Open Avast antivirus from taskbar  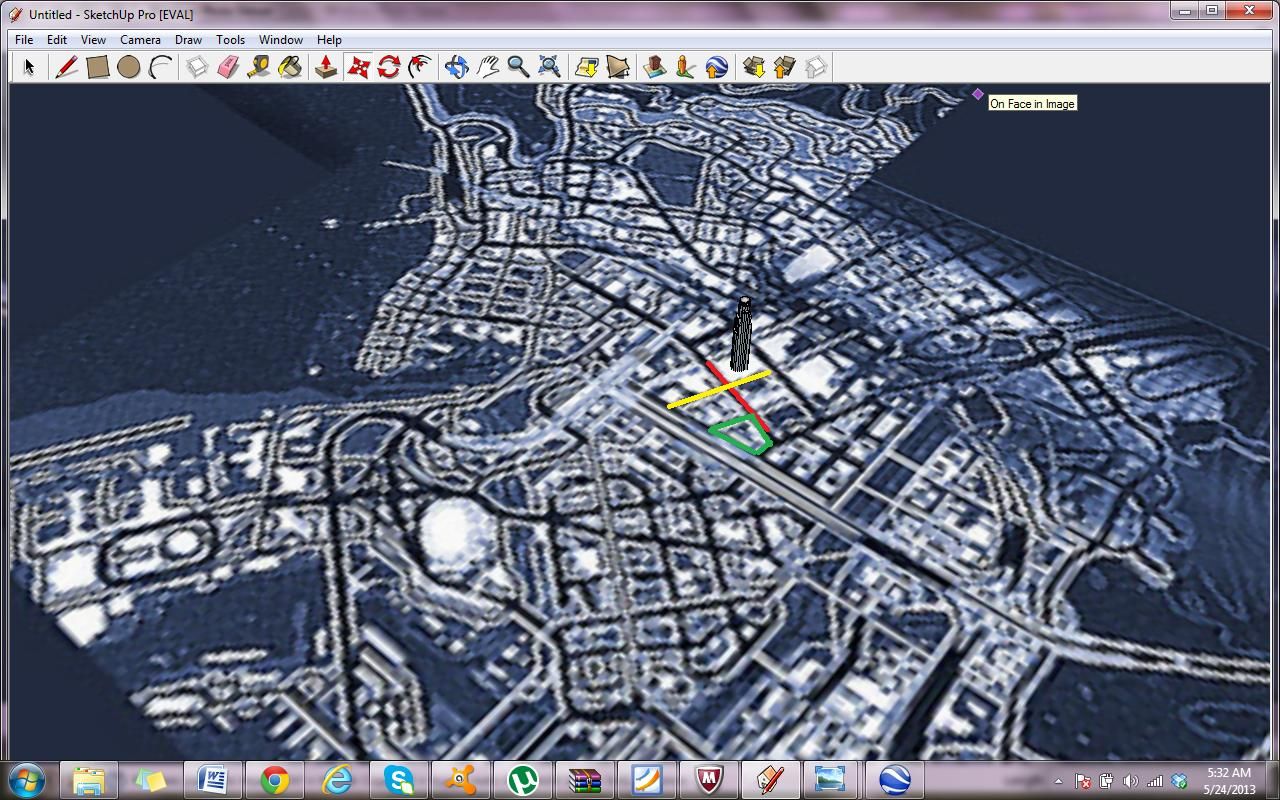460,780
